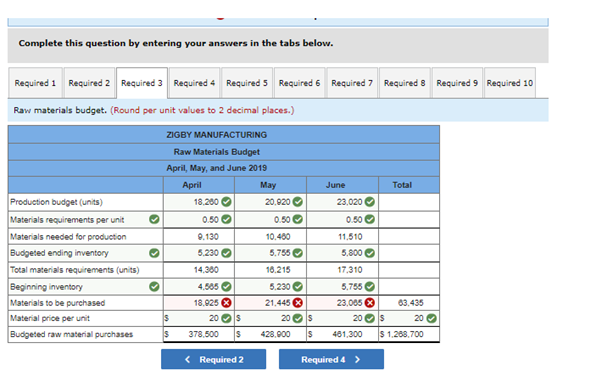Select the Required 3 tab
The image size is (594, 390).
142,83
